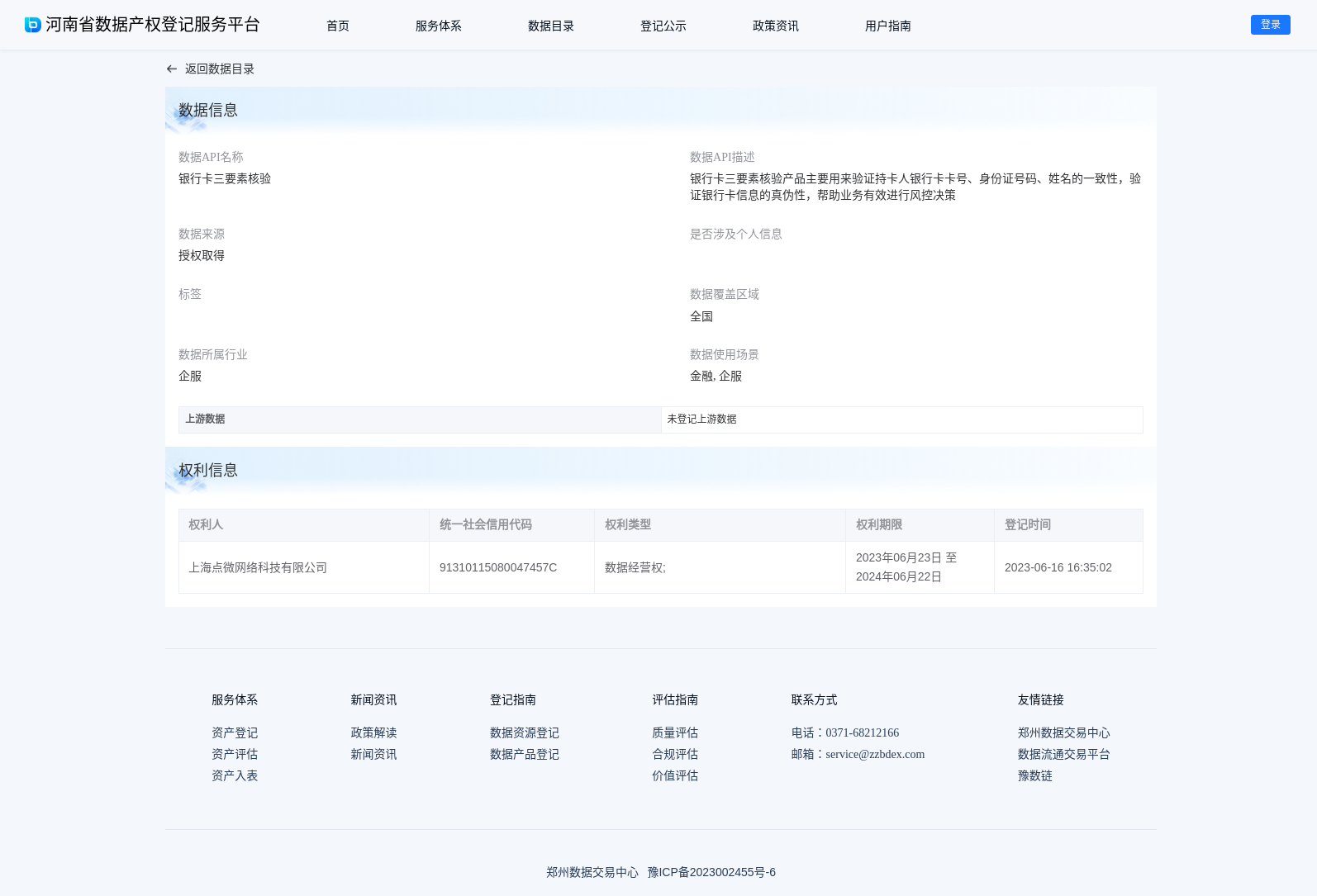This screenshot has width=1317, height=896.
Task: Click API name value 银行卡三要素核验
Action: [225, 178]
